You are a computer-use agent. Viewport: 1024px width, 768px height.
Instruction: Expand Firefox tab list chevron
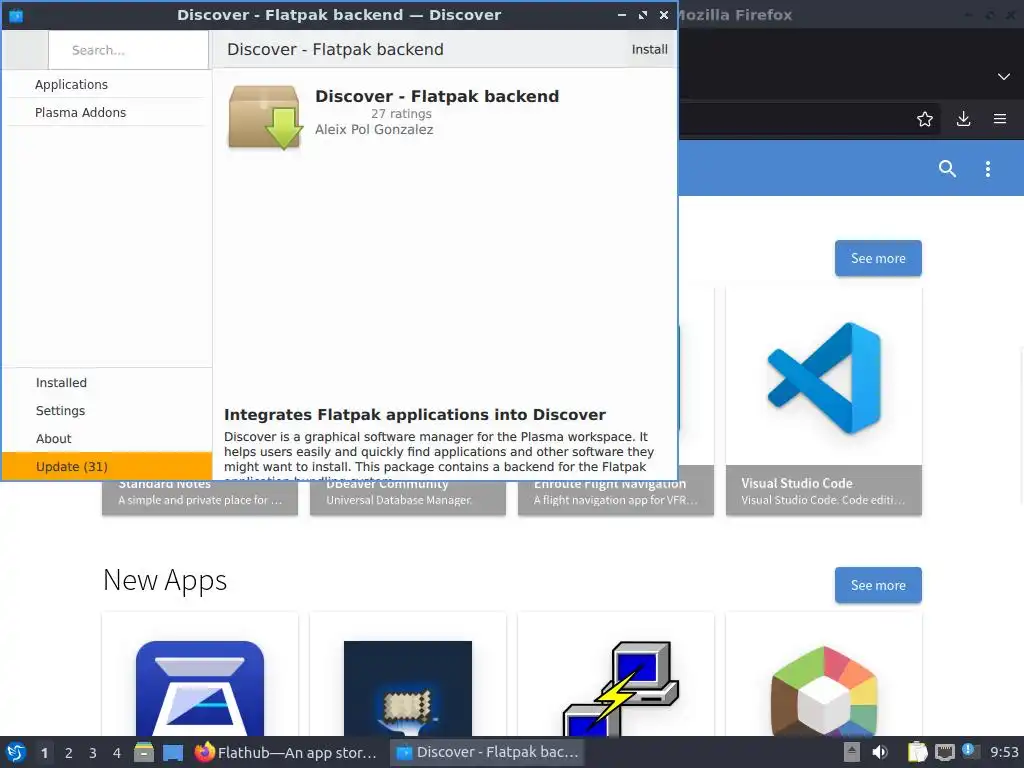[1004, 76]
